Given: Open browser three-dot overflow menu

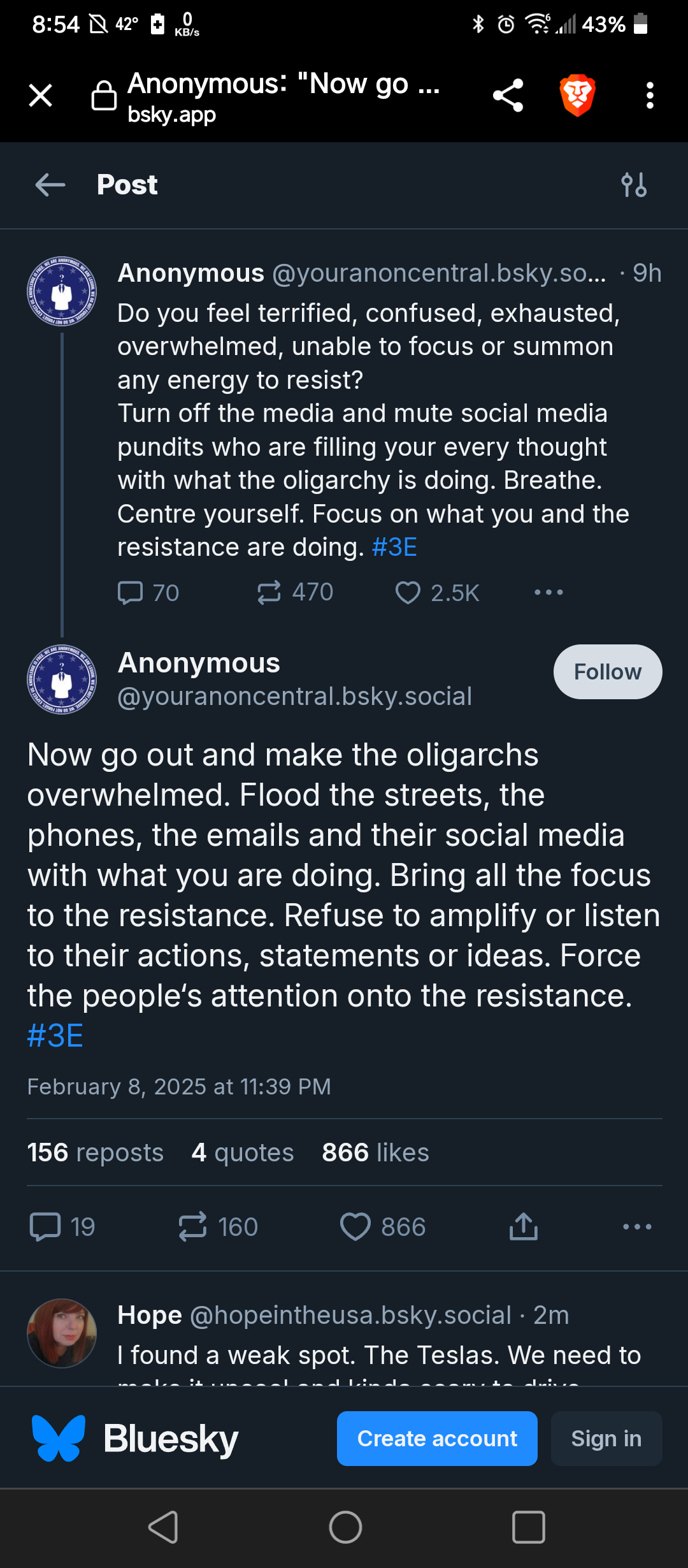Looking at the screenshot, I should click(x=649, y=96).
